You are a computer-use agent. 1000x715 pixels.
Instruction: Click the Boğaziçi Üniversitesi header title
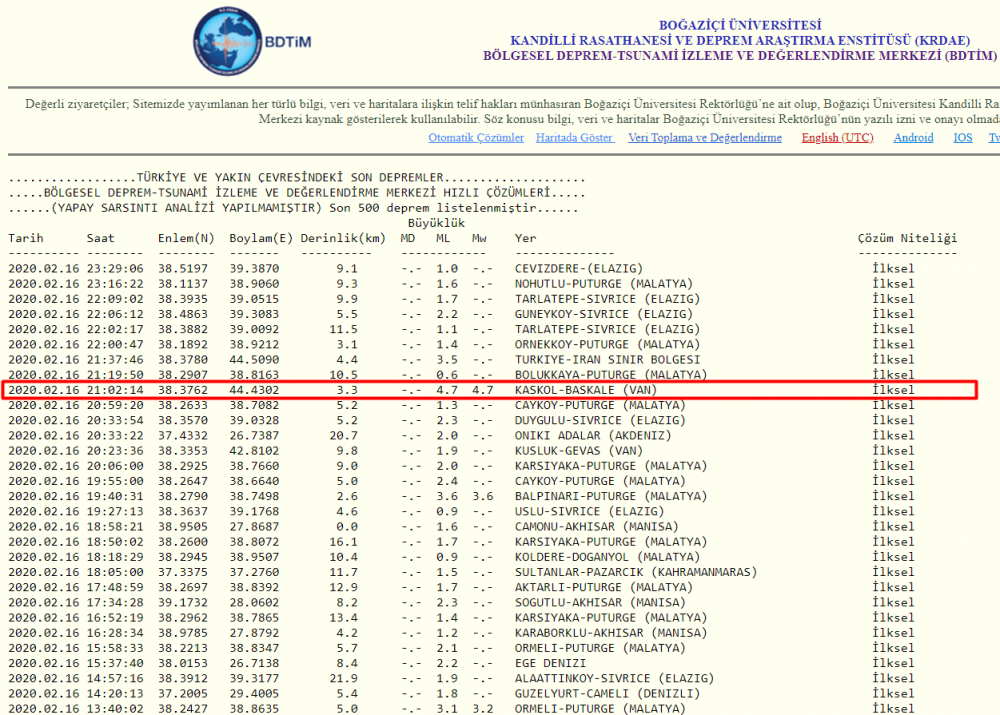pos(740,25)
